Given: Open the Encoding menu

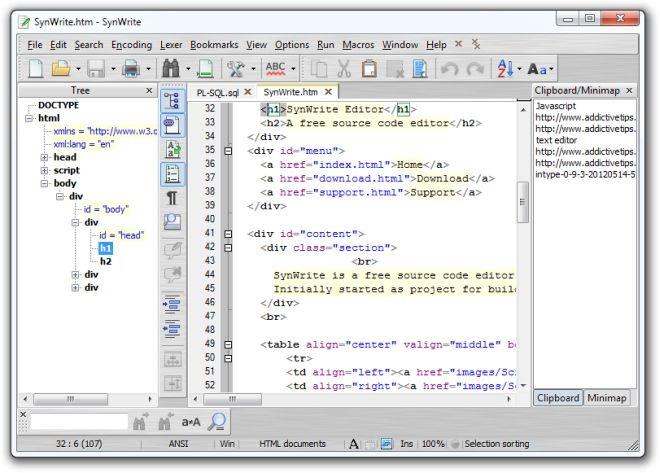Looking at the screenshot, I should point(131,45).
